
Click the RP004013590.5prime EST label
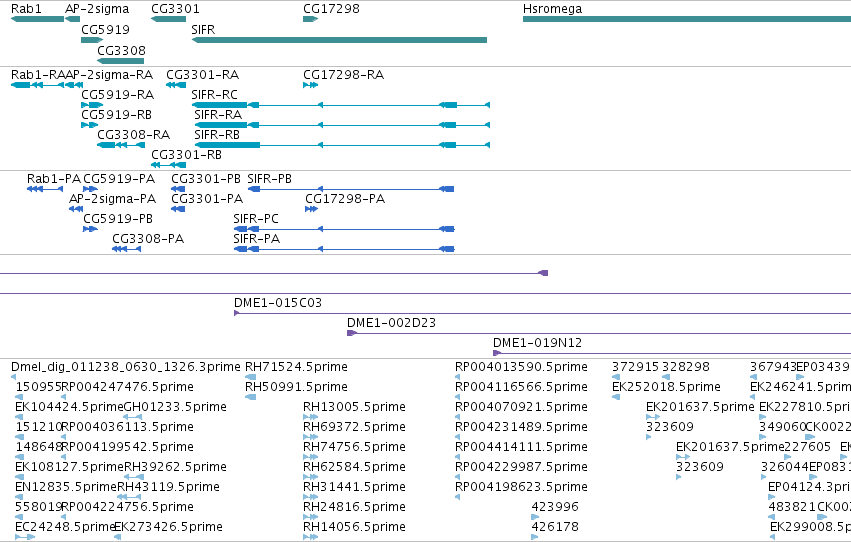tap(521, 367)
